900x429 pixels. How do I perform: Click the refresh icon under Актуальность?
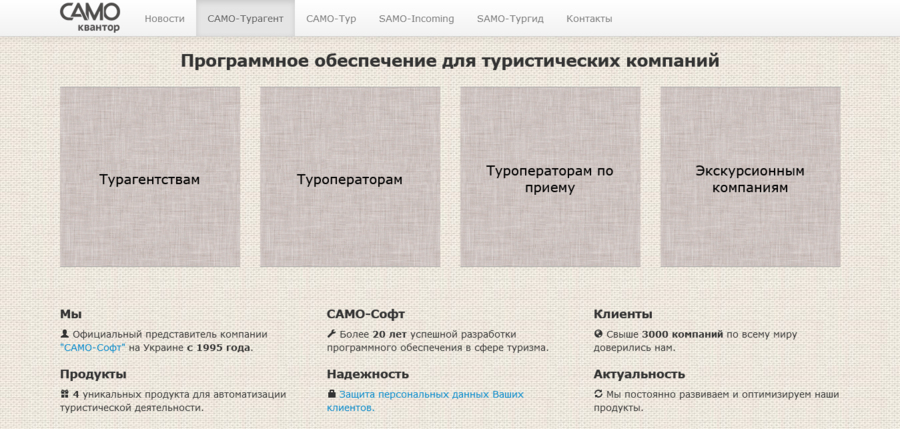pyautogui.click(x=598, y=395)
